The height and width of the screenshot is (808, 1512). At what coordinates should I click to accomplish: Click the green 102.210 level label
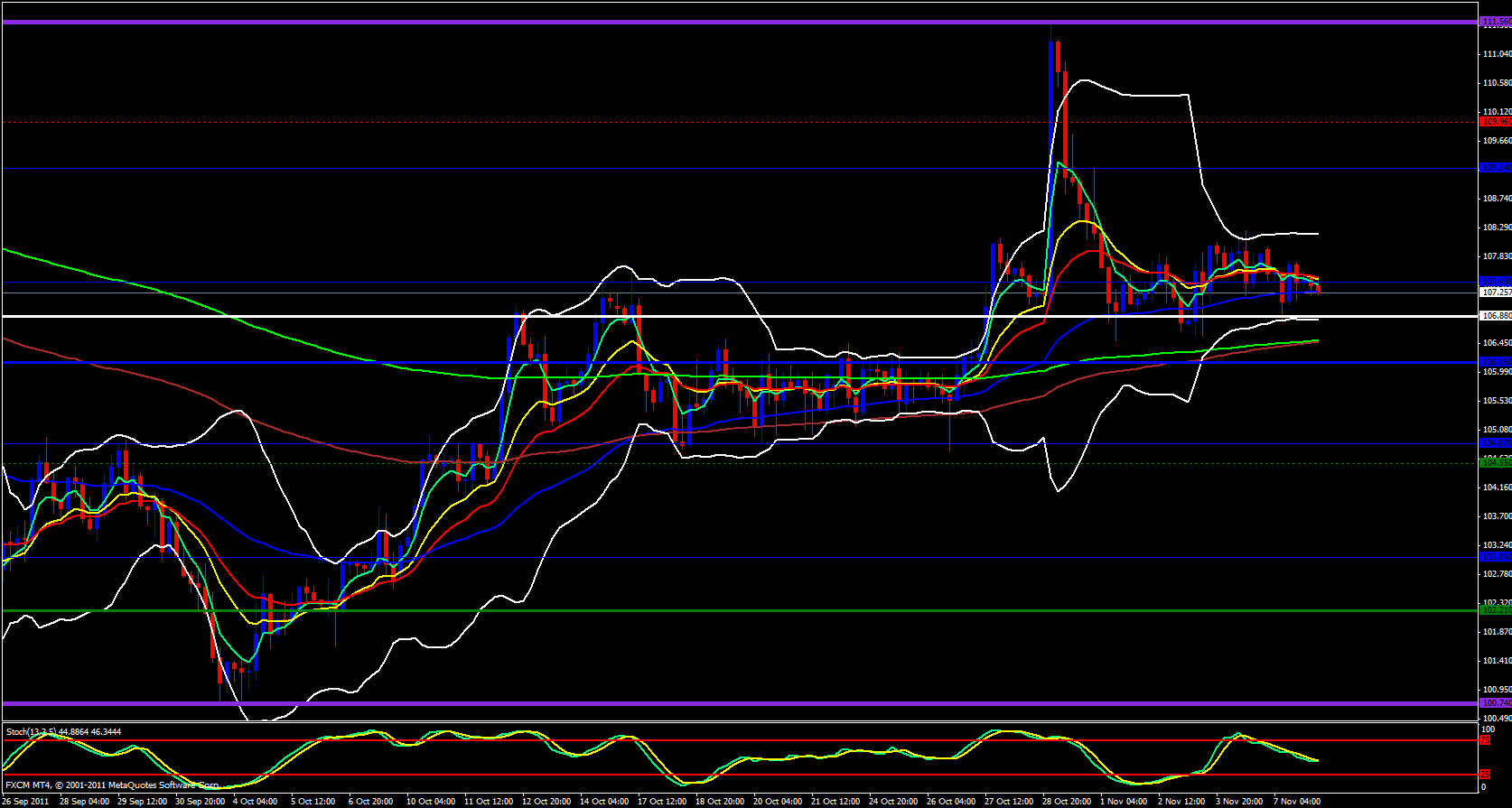point(1496,610)
